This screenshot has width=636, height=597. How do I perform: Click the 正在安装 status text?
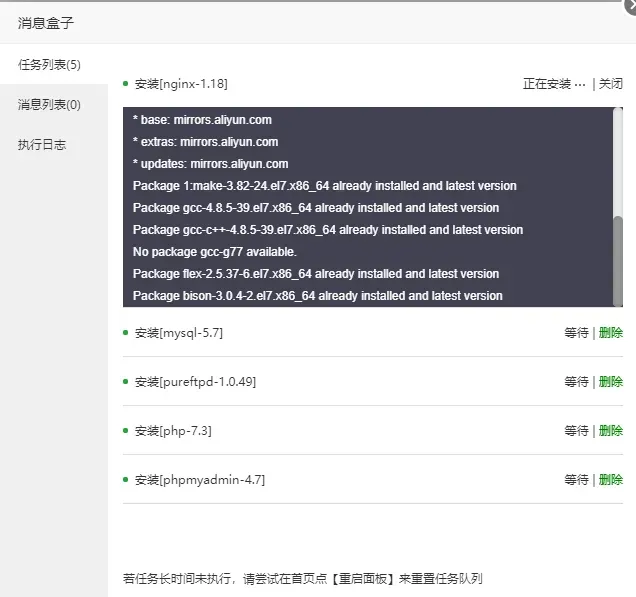click(x=554, y=84)
